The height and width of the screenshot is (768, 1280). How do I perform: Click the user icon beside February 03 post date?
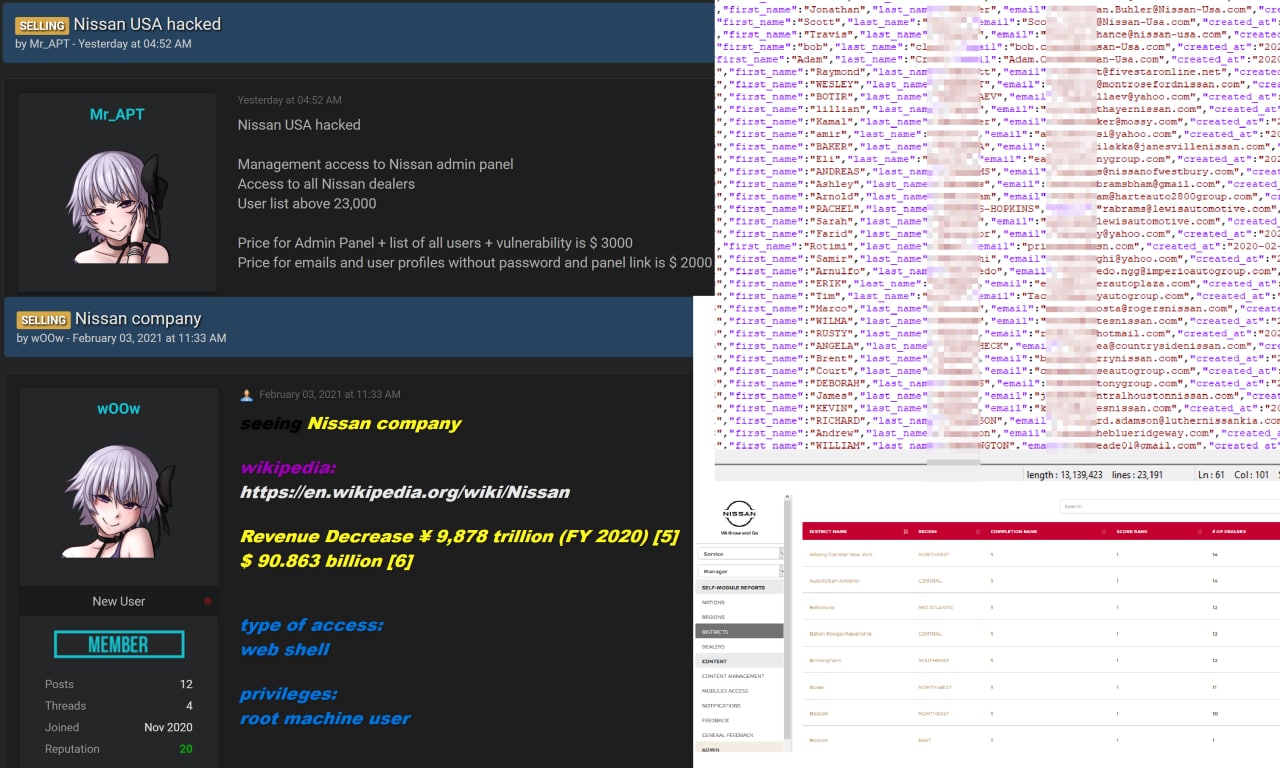(247, 395)
